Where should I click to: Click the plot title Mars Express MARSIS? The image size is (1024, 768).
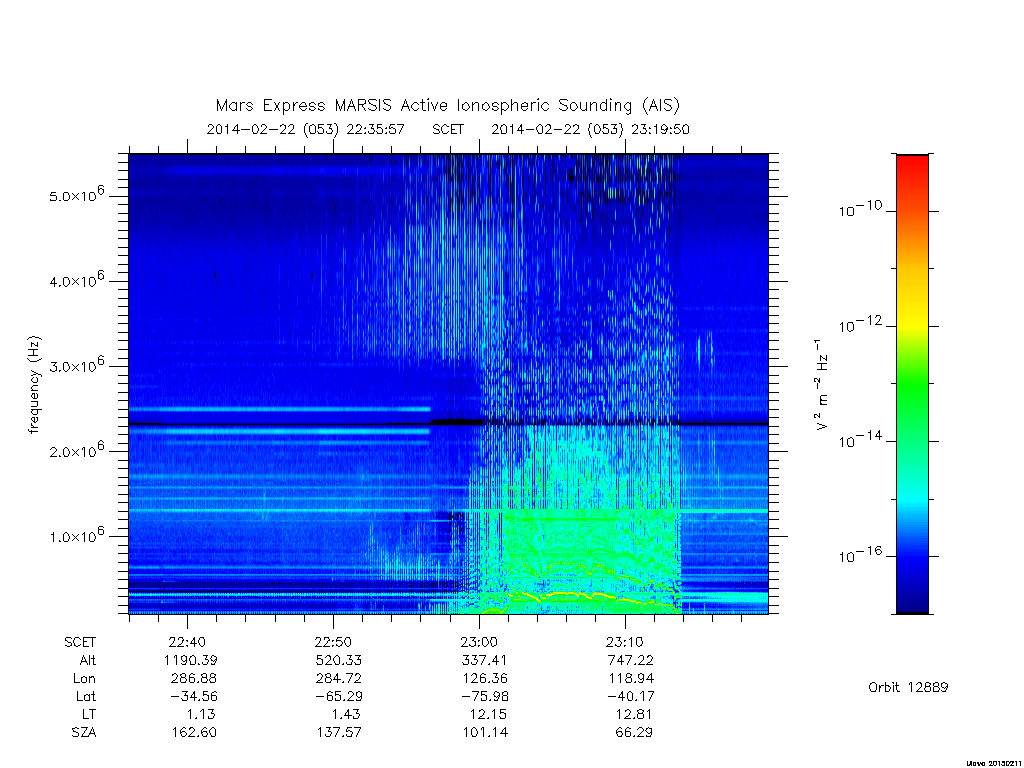tap(447, 105)
